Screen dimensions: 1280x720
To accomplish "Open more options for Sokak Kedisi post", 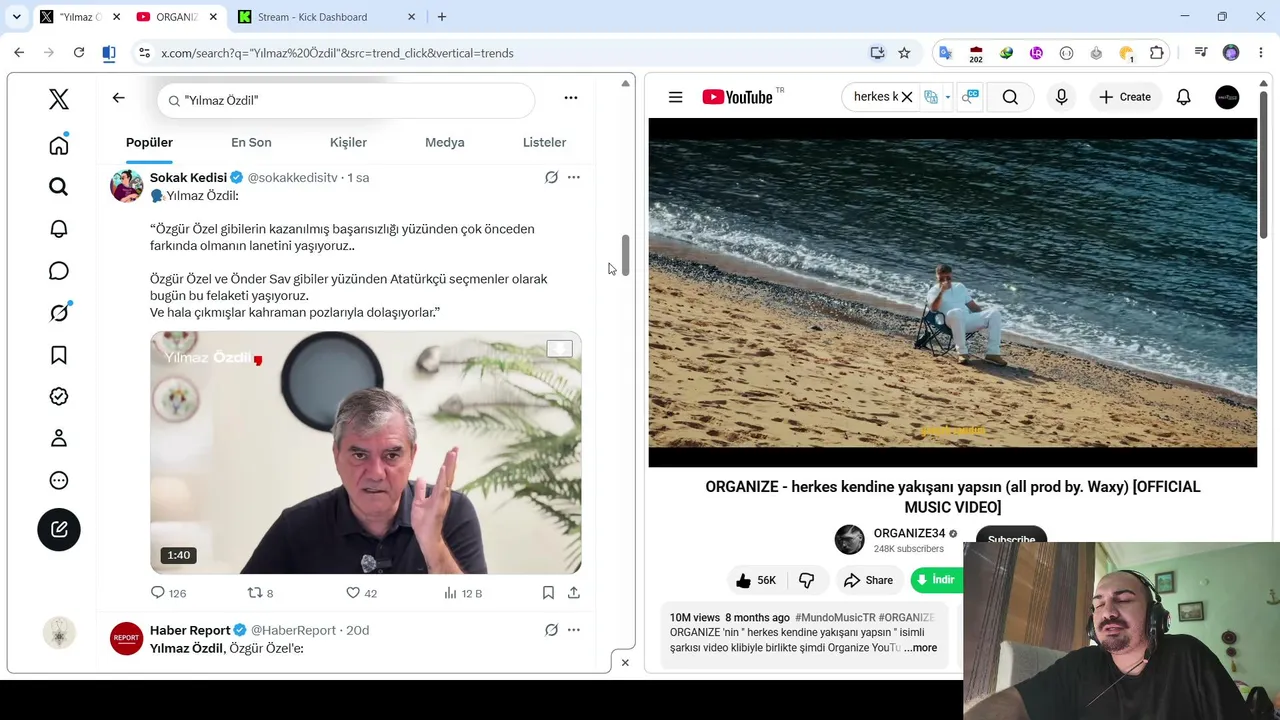I will 574,177.
